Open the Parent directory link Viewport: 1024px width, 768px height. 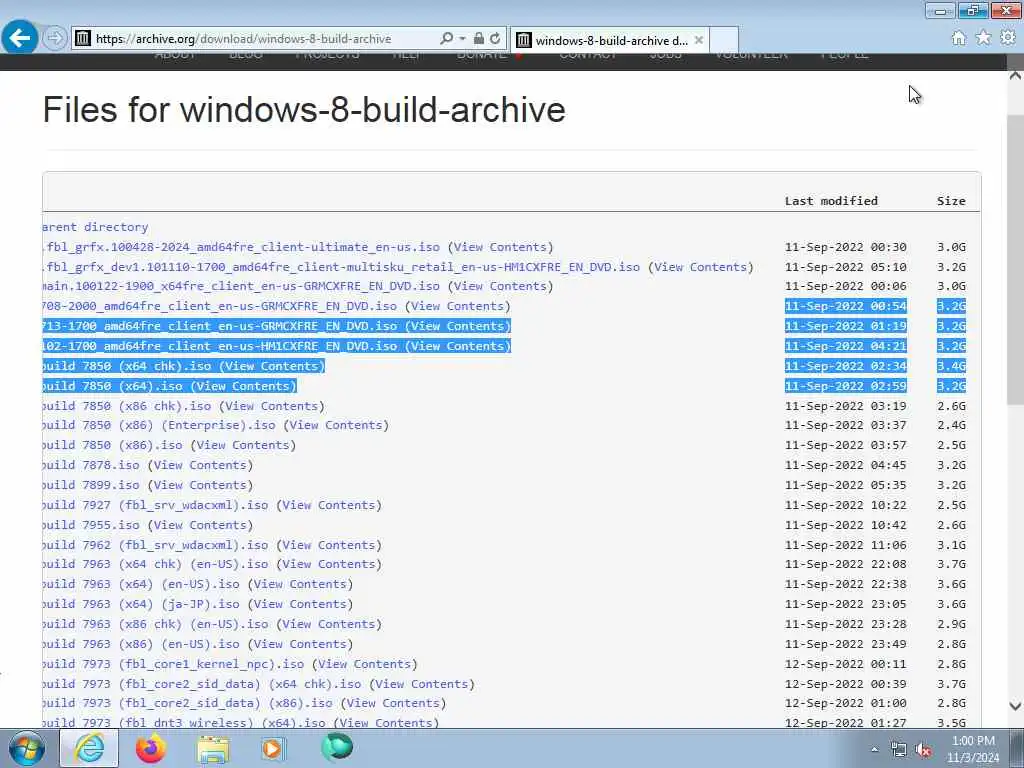click(95, 227)
